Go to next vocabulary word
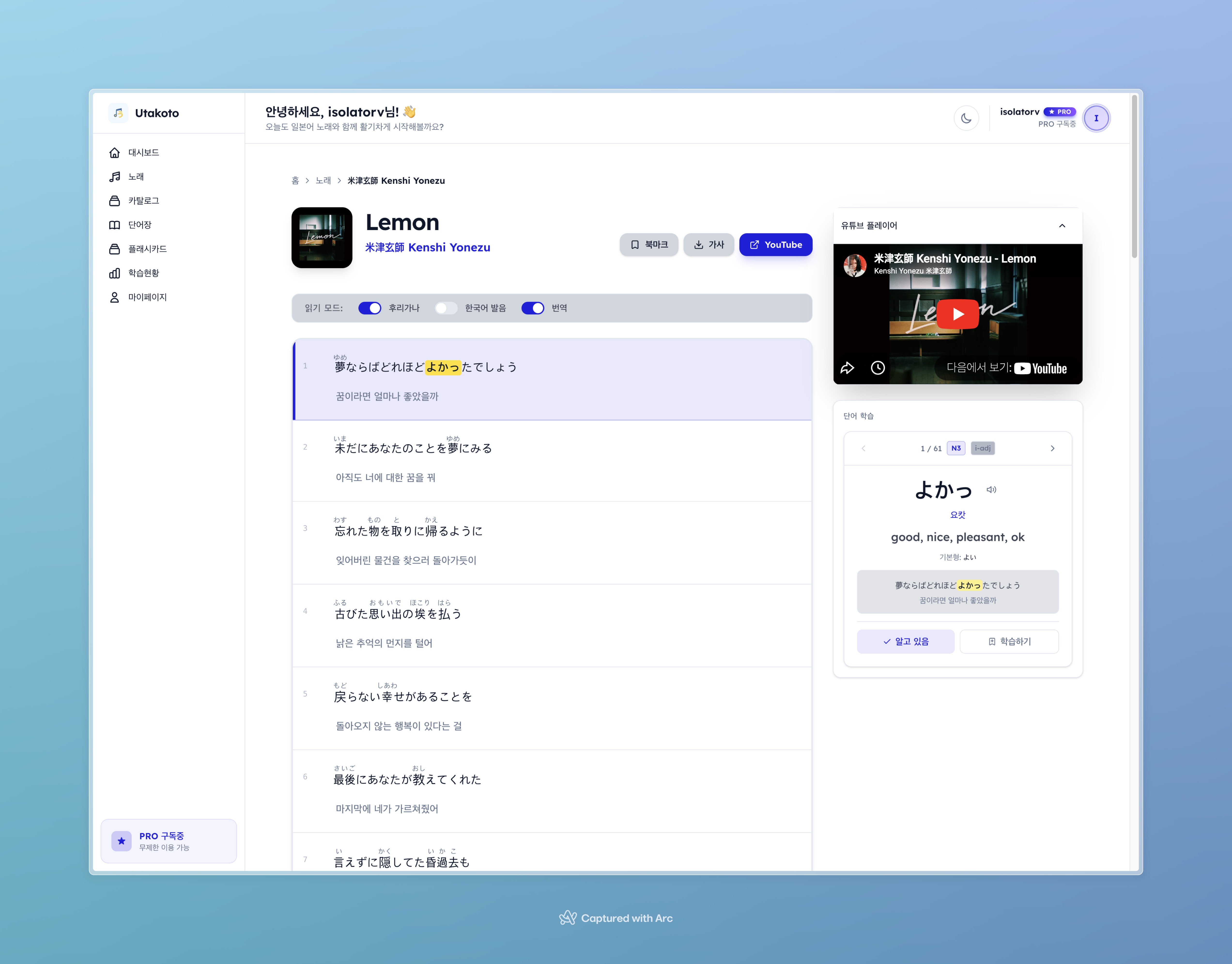The image size is (1232, 964). [1052, 448]
